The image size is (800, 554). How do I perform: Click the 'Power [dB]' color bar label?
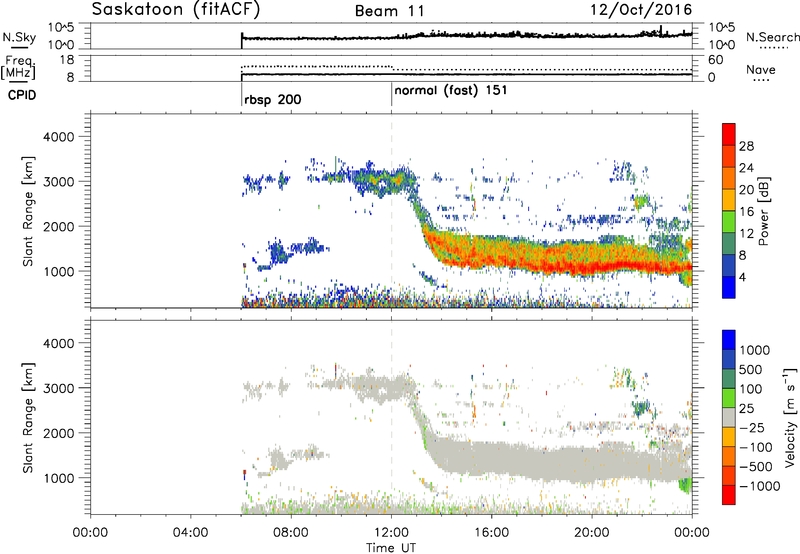[x=763, y=211]
